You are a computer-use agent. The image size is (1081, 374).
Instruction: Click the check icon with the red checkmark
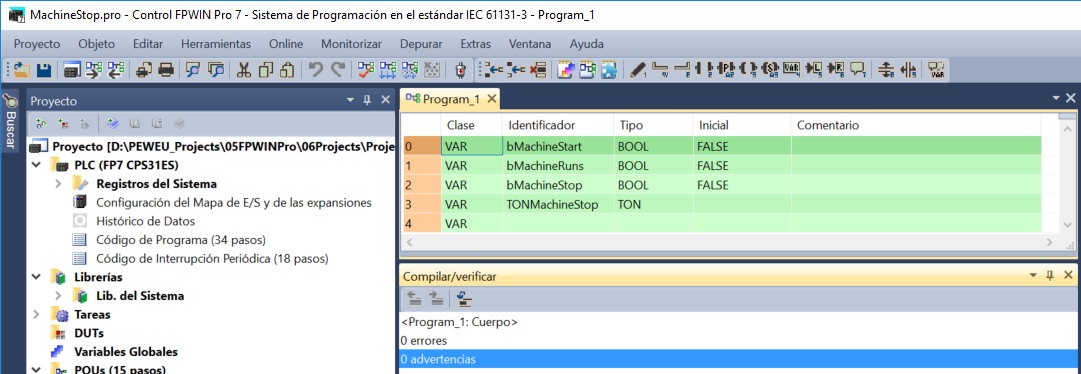[366, 69]
